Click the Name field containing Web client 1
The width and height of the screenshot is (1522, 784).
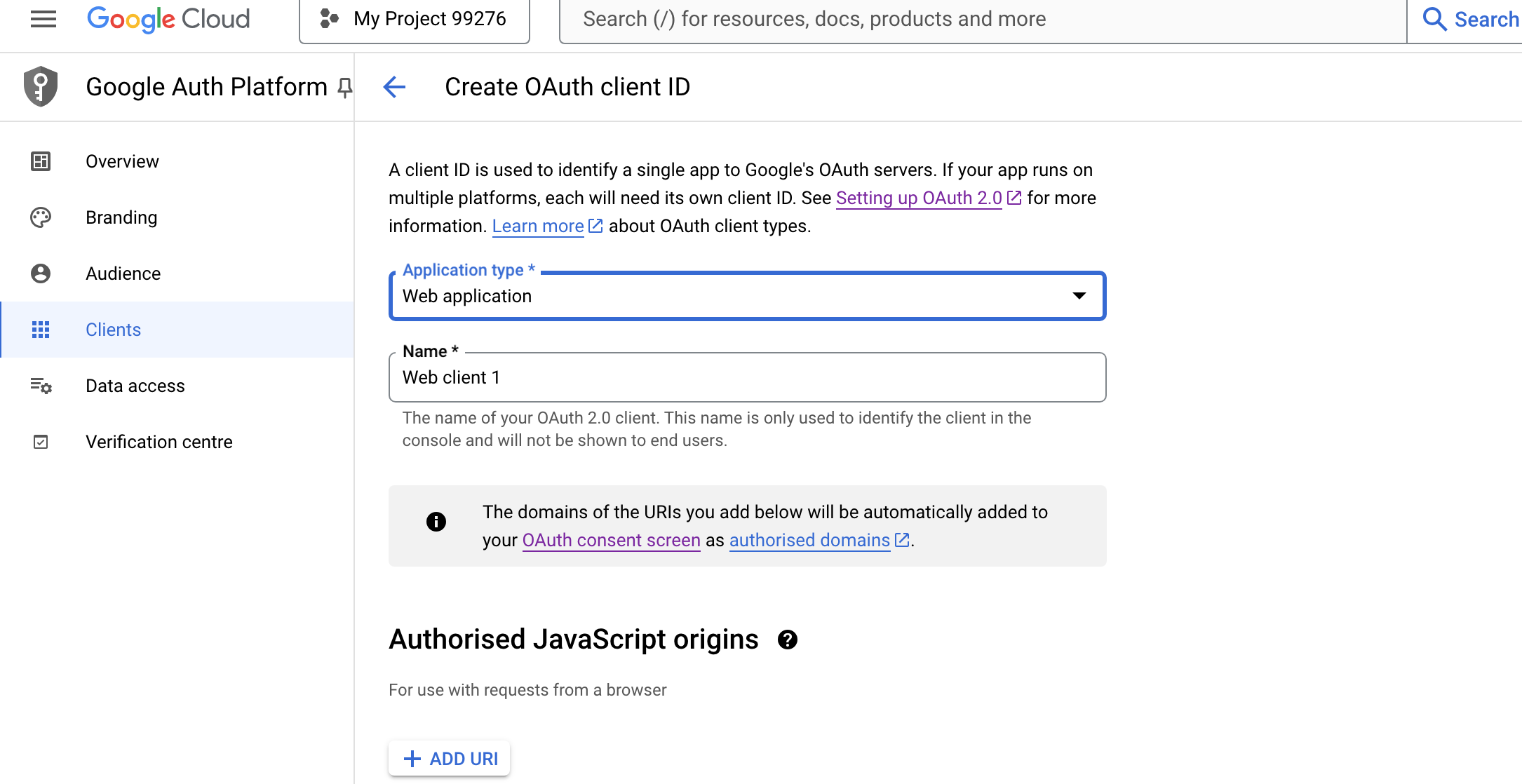[748, 377]
